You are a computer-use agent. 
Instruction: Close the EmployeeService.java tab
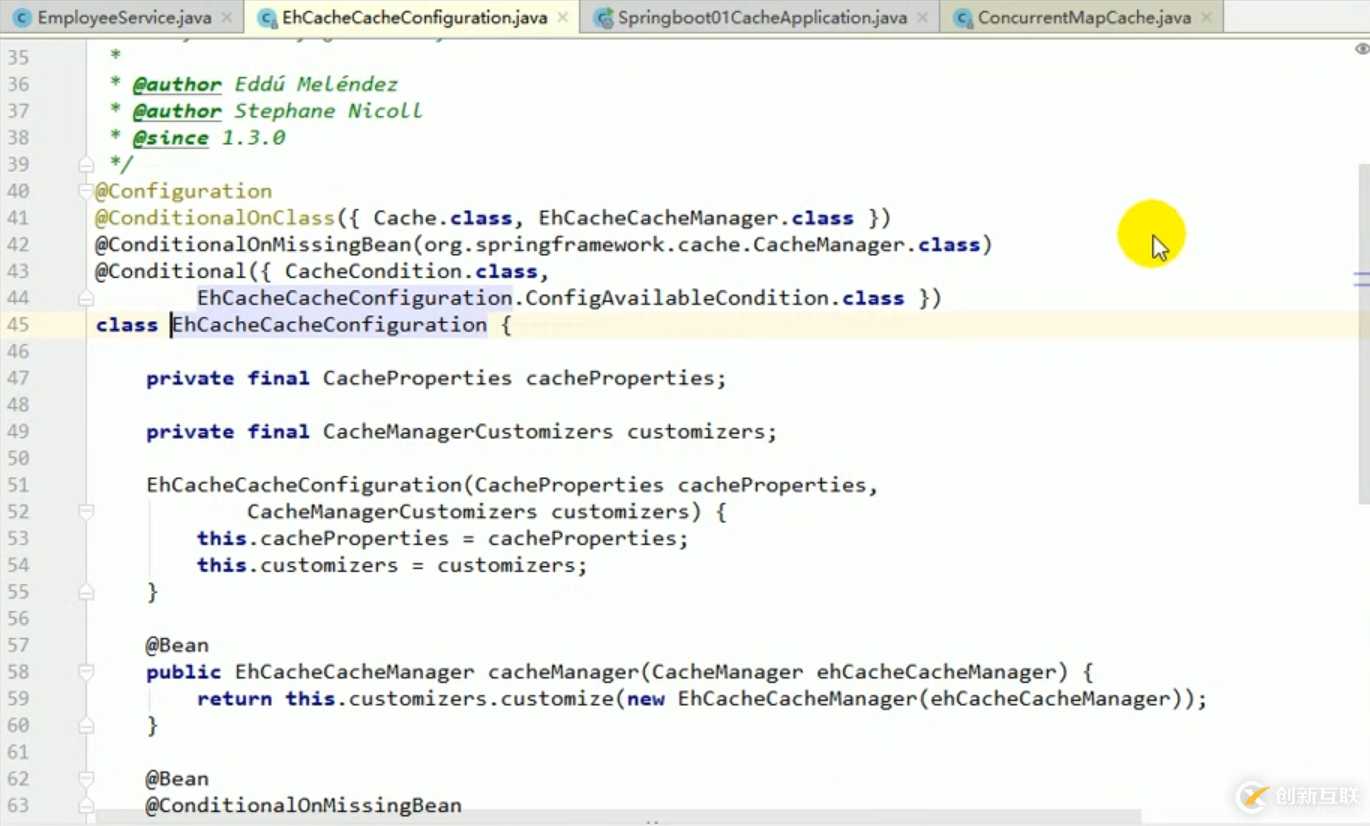click(227, 18)
